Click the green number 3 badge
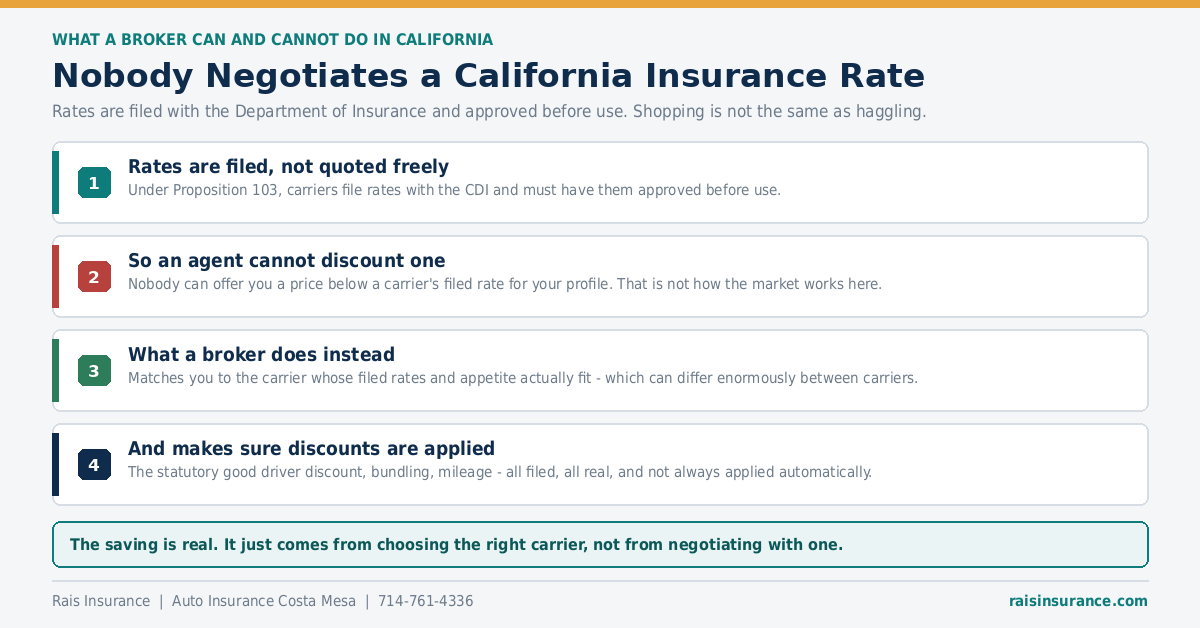 (94, 371)
